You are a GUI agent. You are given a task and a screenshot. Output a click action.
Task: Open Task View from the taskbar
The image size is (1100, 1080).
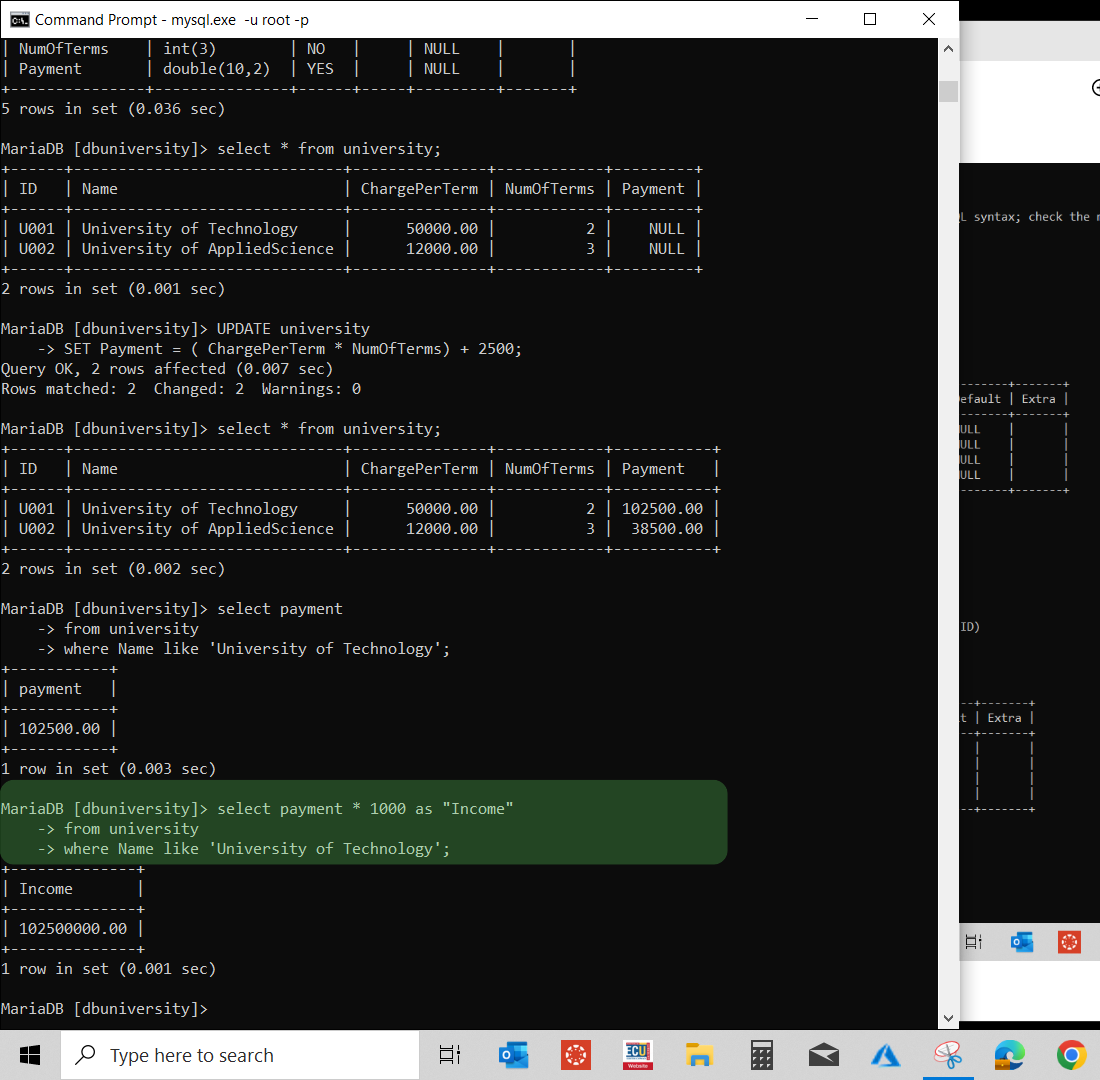click(449, 1055)
